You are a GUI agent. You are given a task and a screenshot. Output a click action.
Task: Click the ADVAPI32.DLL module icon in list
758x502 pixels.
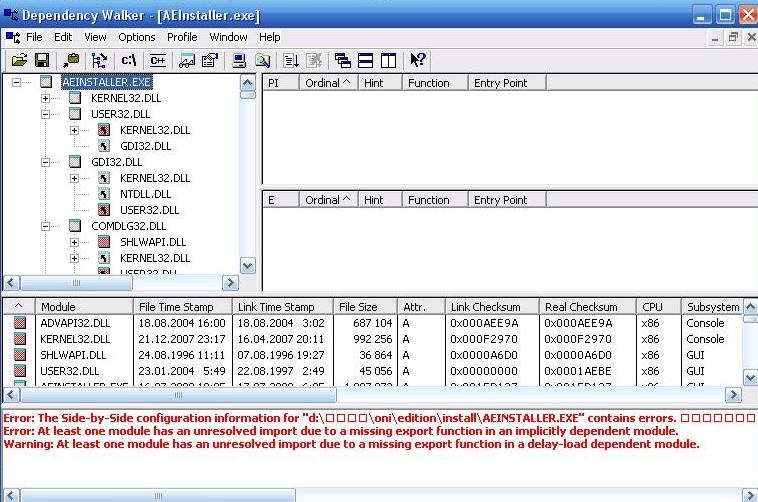click(19, 323)
